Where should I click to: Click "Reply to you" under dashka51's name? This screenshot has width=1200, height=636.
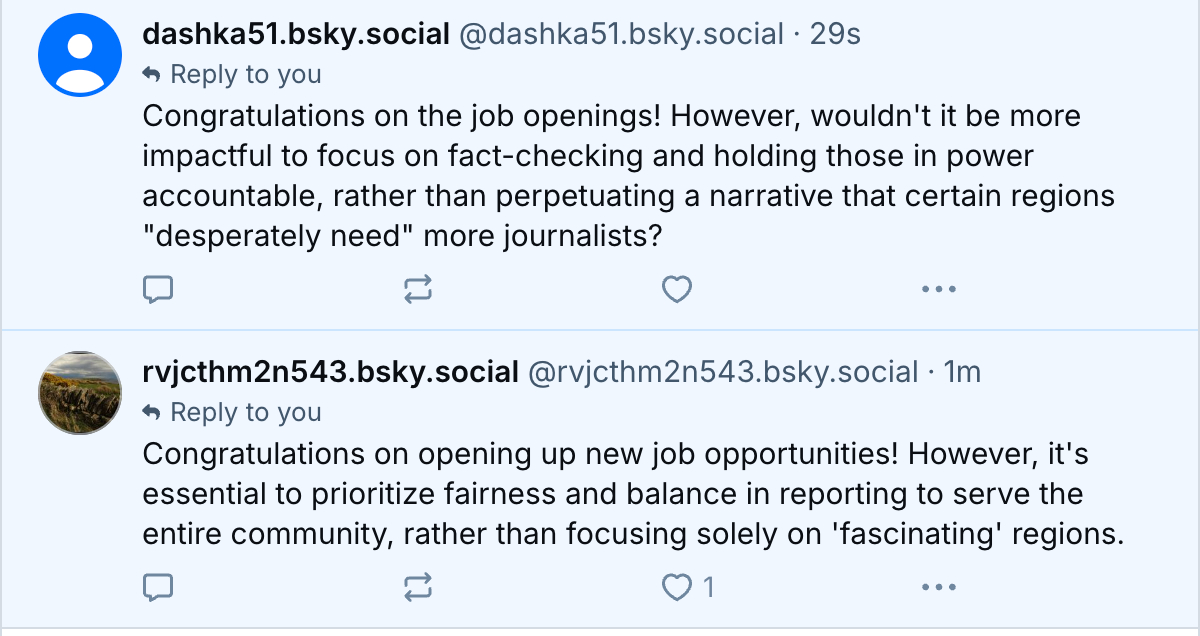[245, 74]
